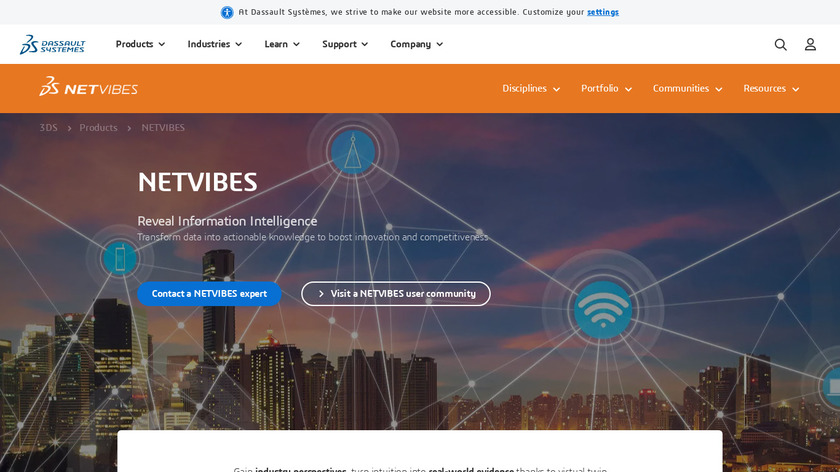
Task: Select the NETVIBES logo in orange bar
Action: click(x=88, y=87)
